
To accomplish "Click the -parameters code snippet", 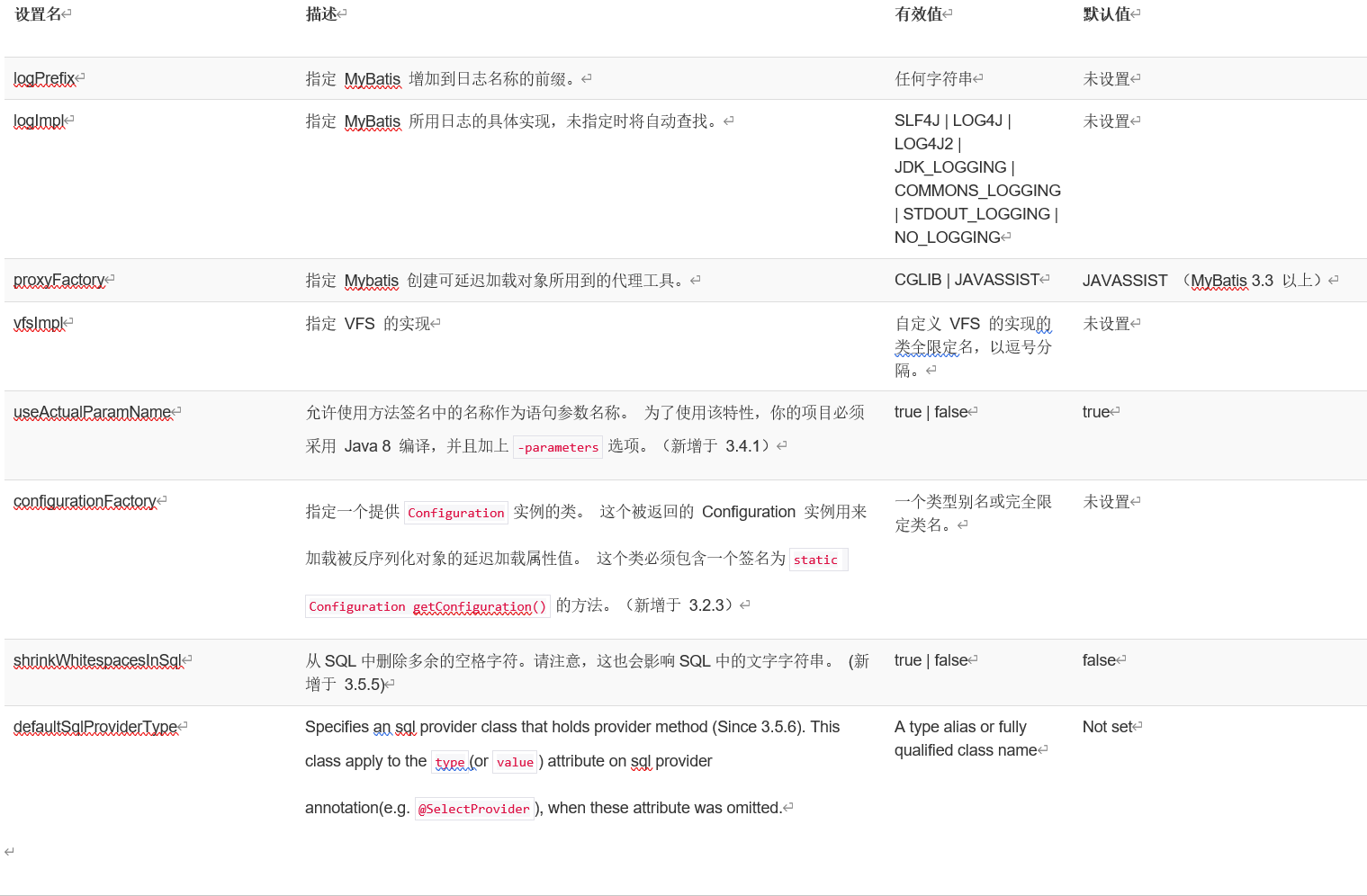I will (x=557, y=446).
